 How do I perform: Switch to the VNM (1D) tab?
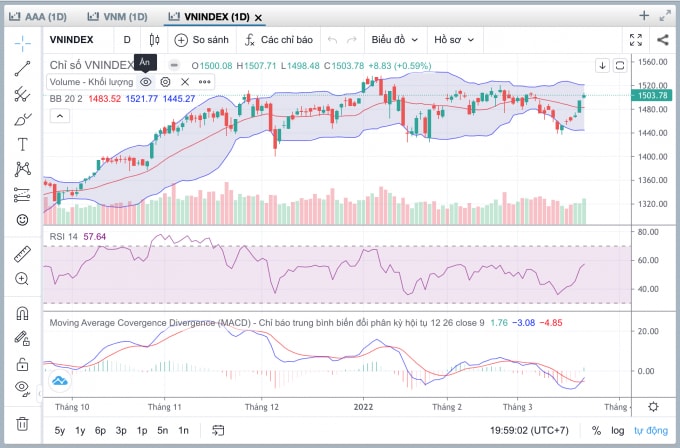tap(118, 17)
